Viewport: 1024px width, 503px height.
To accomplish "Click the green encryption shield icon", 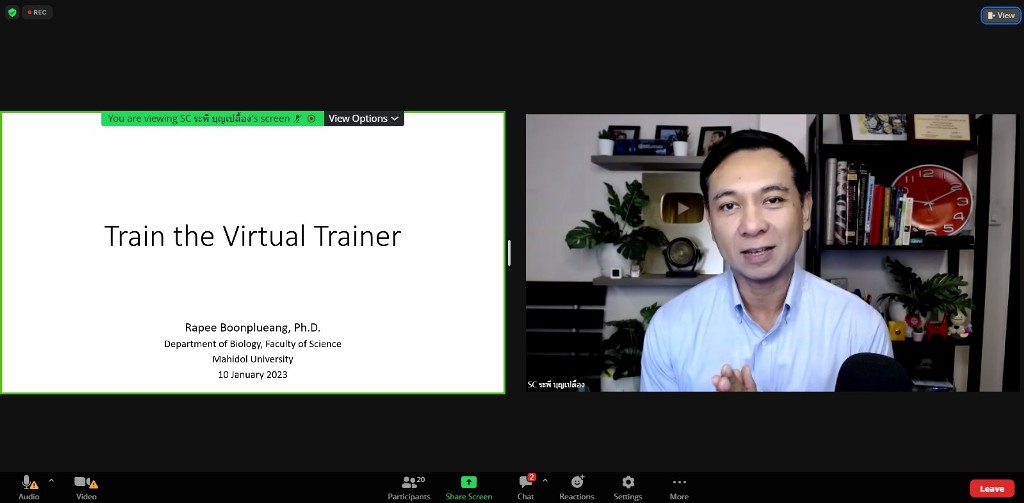I will pyautogui.click(x=12, y=13).
